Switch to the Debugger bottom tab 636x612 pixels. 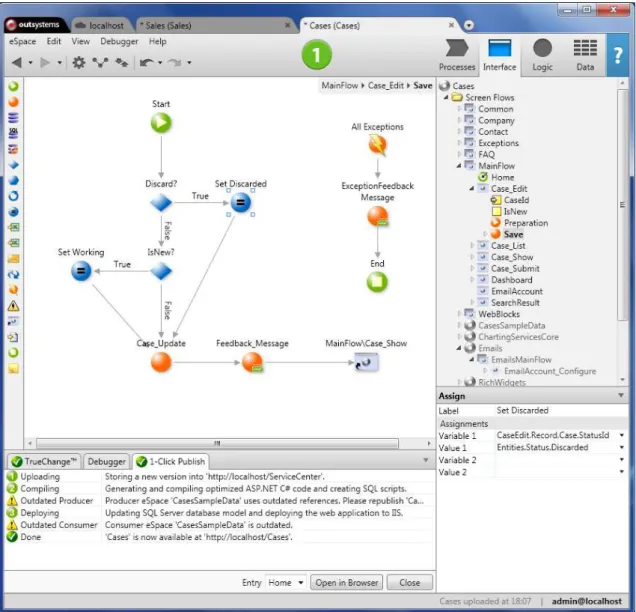point(106,462)
